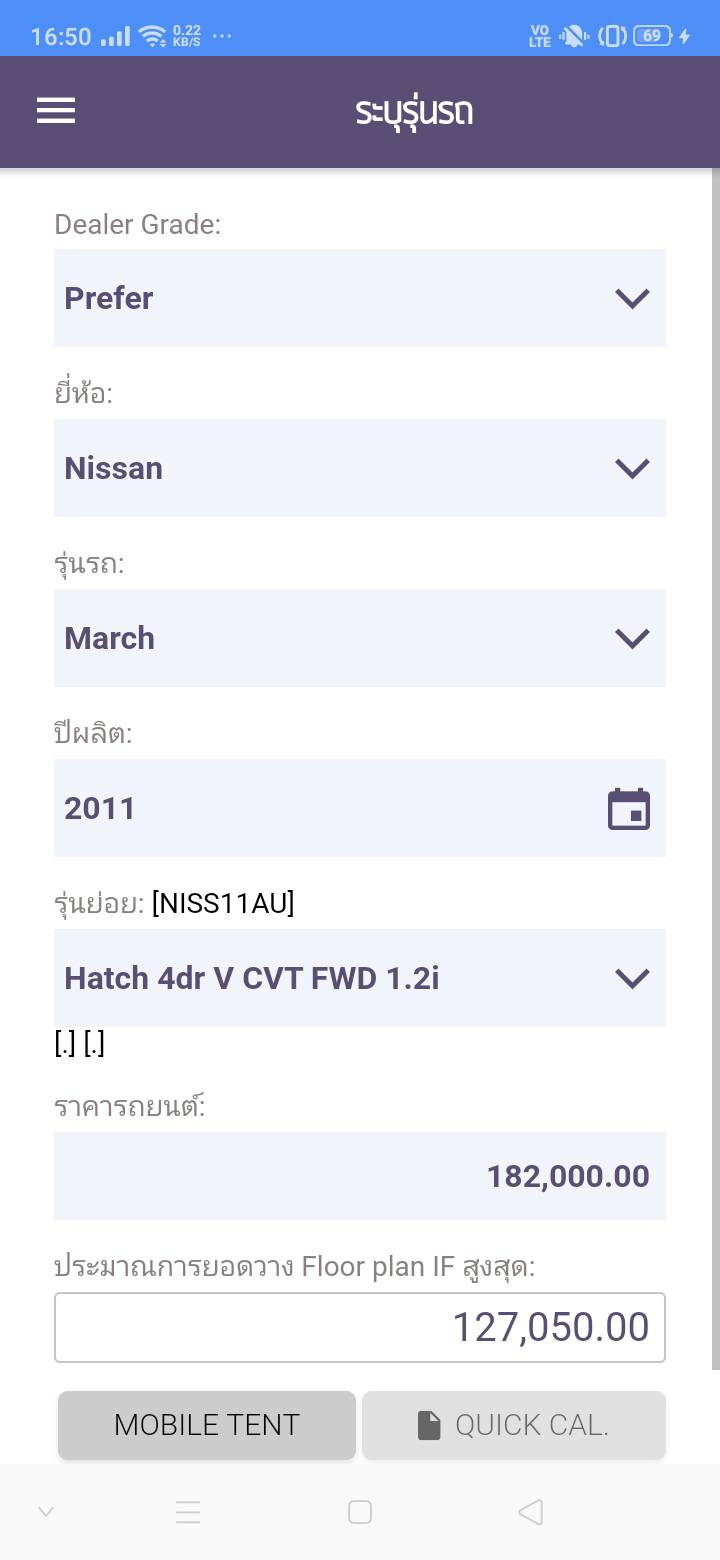Click the 182,000.00 car price field
Viewport: 720px width, 1560px height.
tap(359, 1176)
